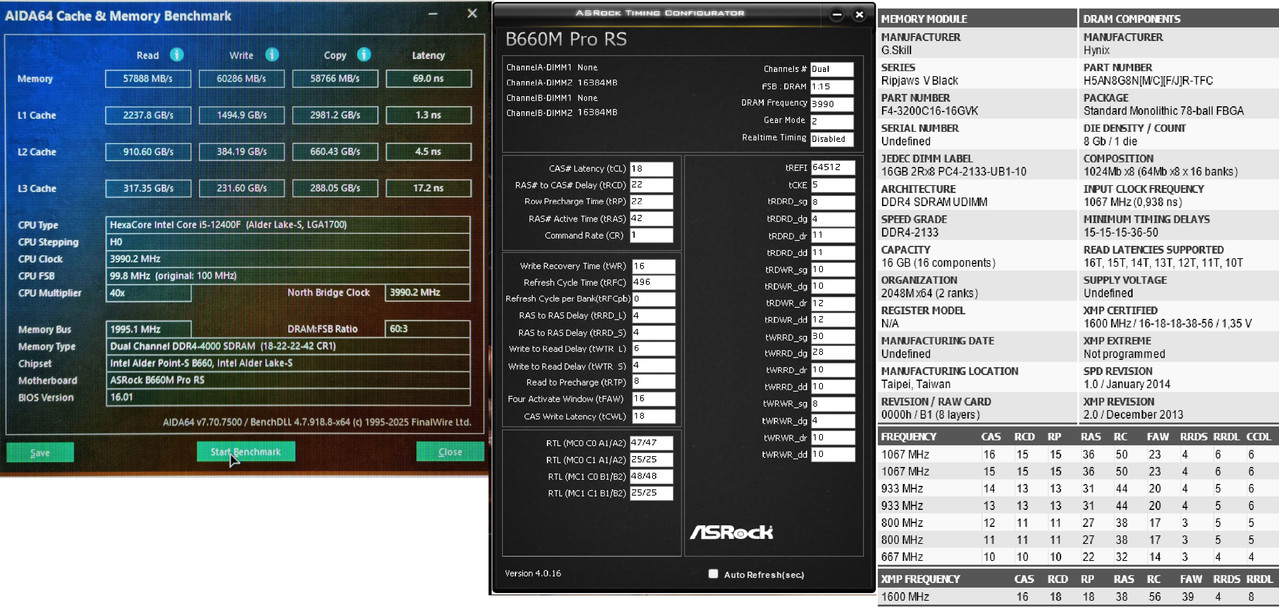1279x610 pixels.
Task: Click the Start Benchmark button
Action: pyautogui.click(x=246, y=452)
